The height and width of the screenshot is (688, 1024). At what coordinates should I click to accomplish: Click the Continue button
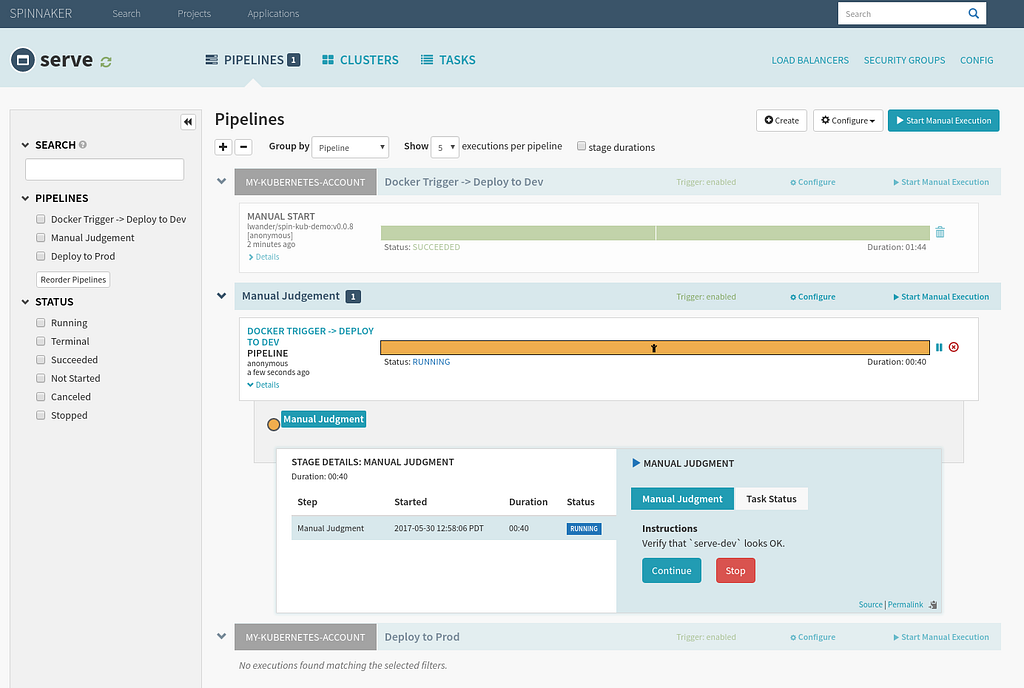(x=671, y=571)
